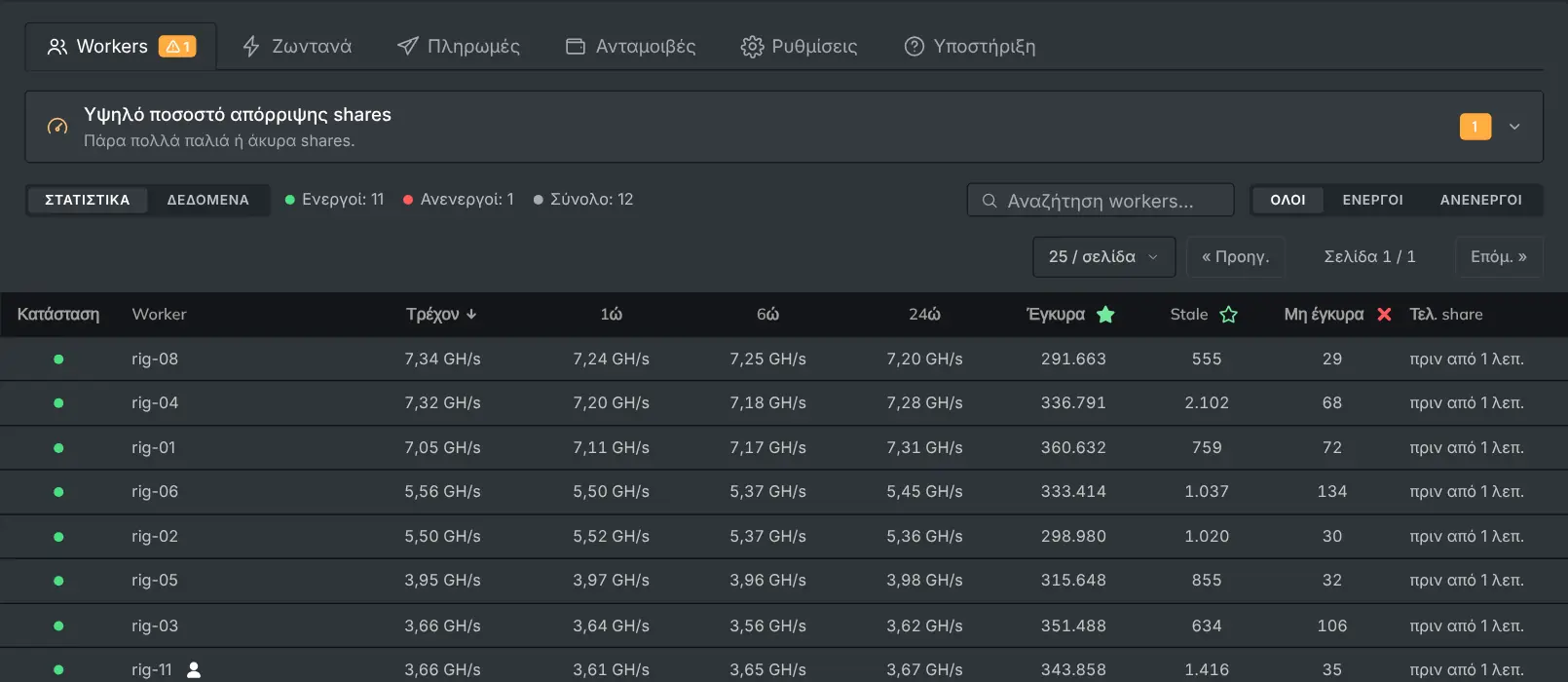The width and height of the screenshot is (1568, 682).
Task: Click the Ενεργοί: 11 status count
Action: click(334, 200)
